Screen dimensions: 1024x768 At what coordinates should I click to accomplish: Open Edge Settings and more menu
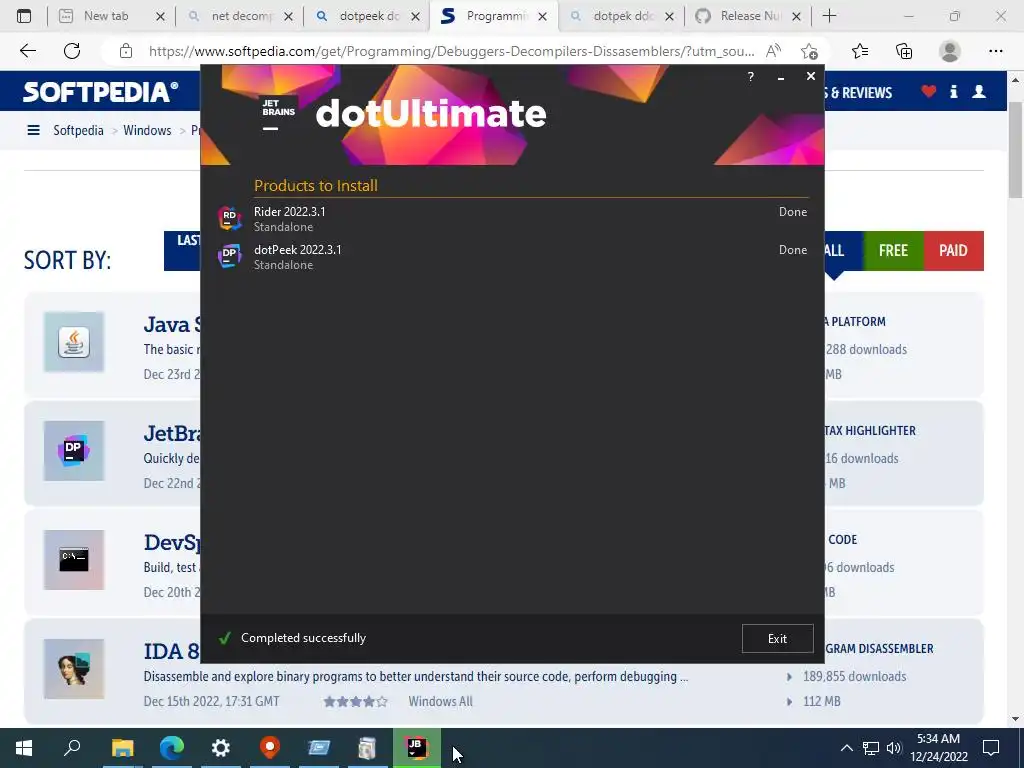(995, 51)
